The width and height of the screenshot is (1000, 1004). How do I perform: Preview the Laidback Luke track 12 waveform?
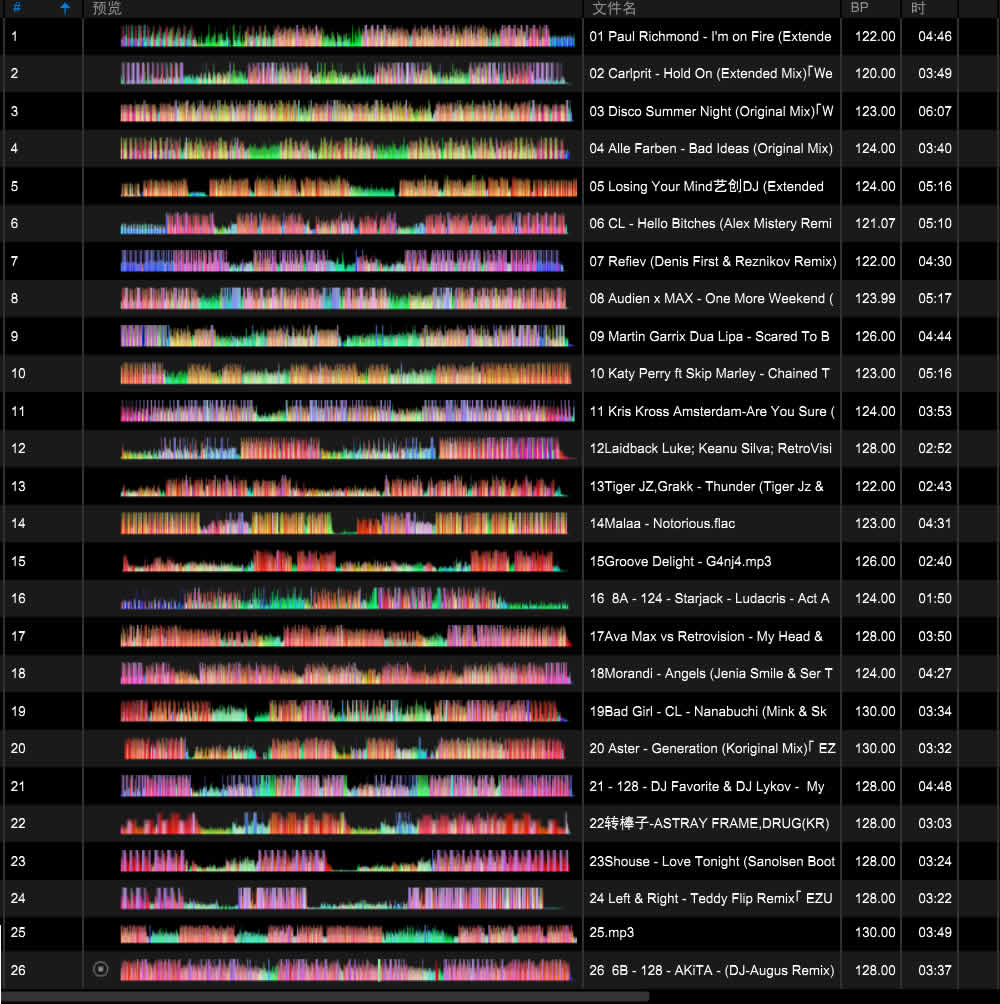coord(346,448)
